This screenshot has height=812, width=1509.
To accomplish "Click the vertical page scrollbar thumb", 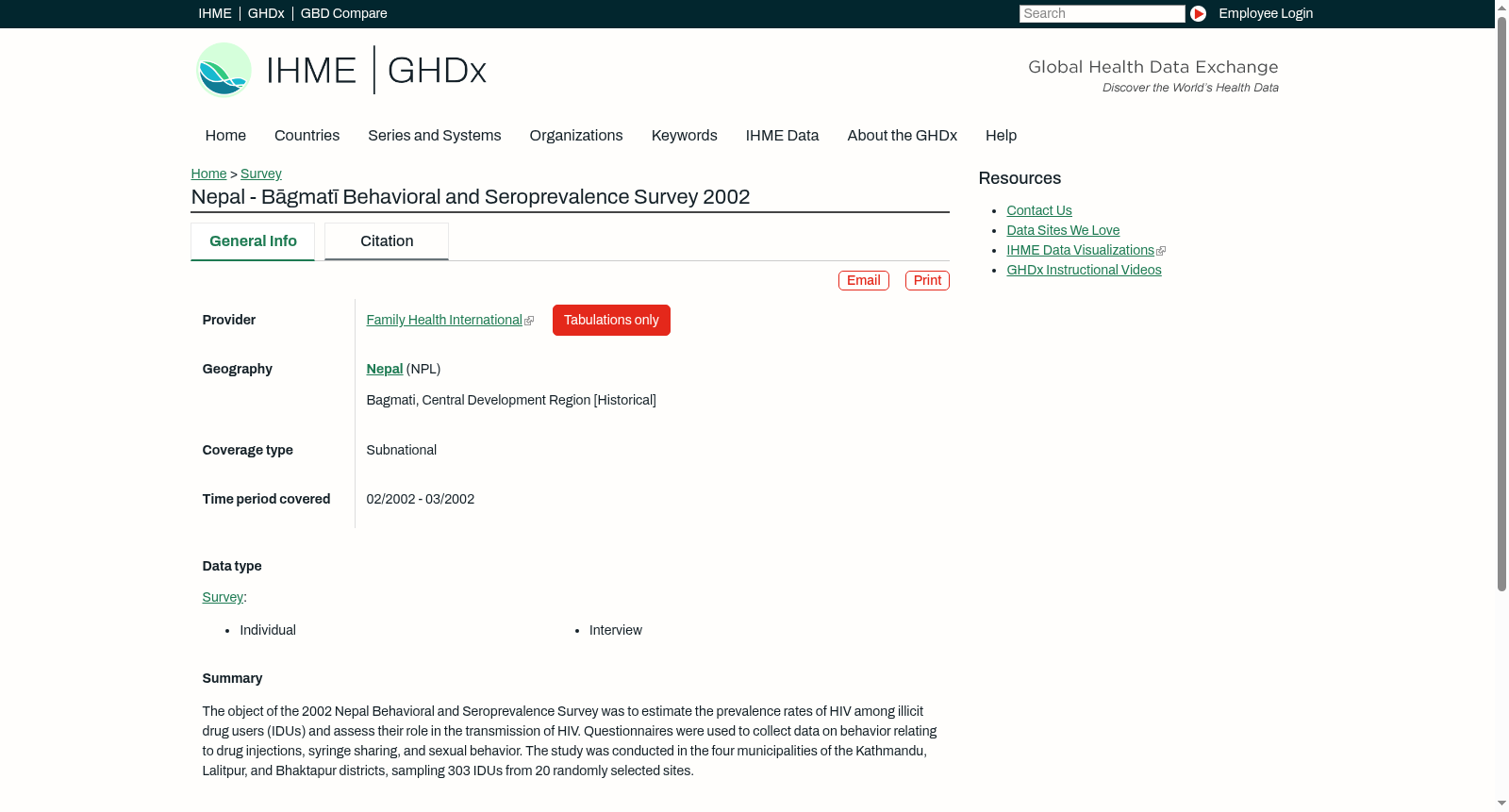I will click(x=1501, y=302).
